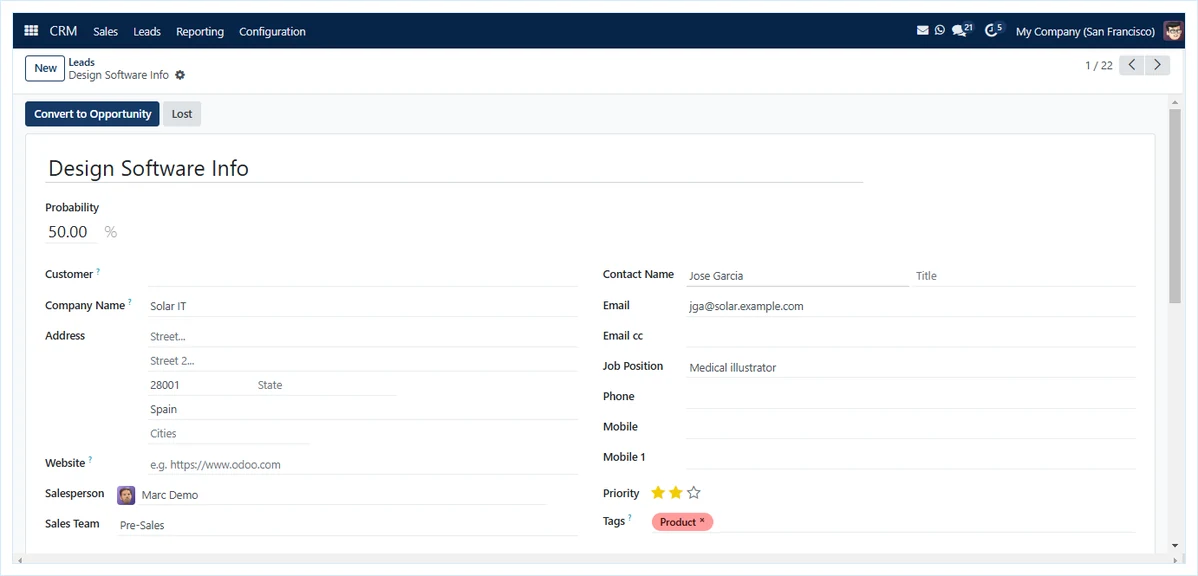Go to the previous record arrow

click(1132, 65)
